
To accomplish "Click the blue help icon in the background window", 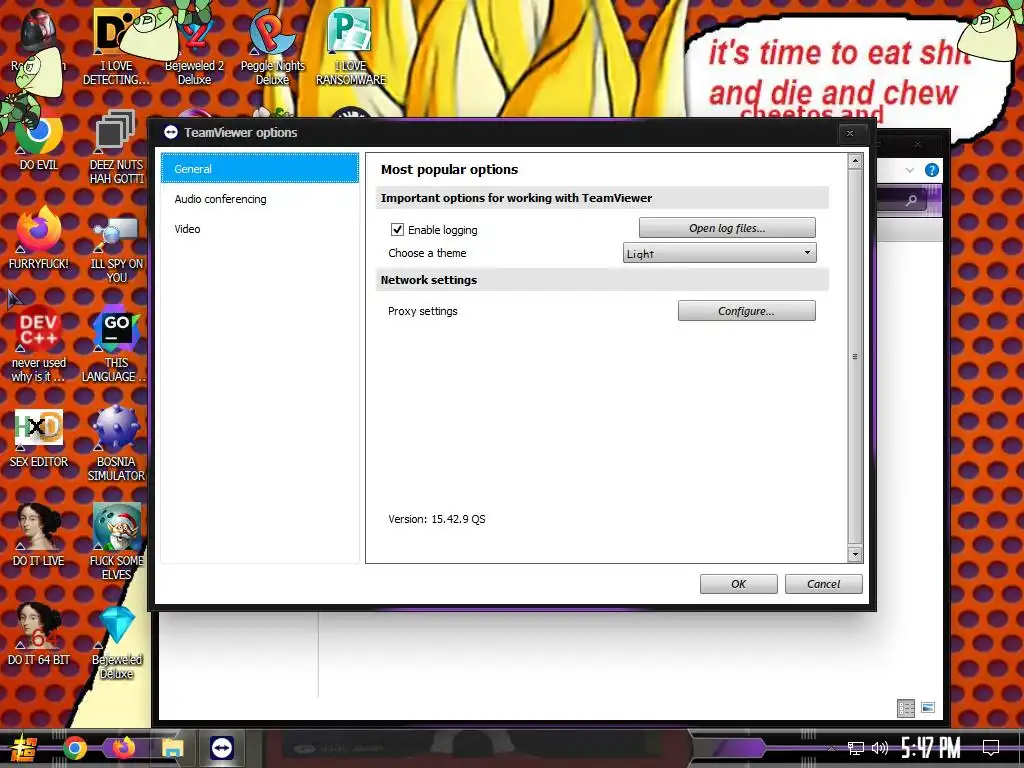I will coord(932,170).
